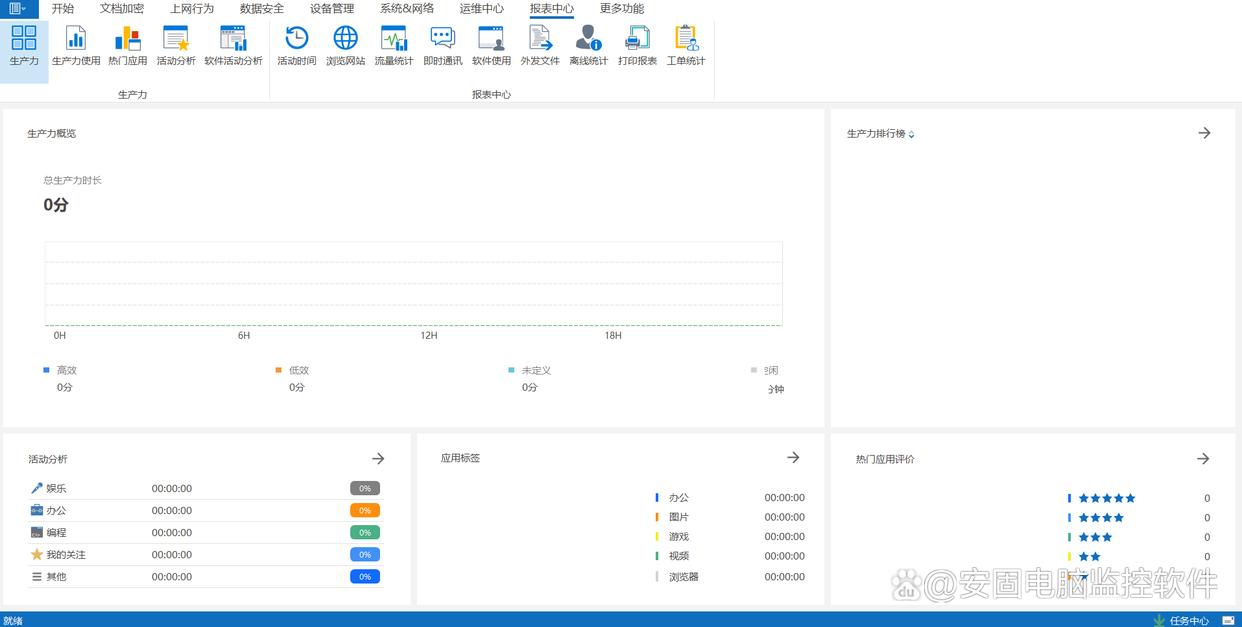Expand the 生产力排行榜 sort dropdown arrow
The height and width of the screenshot is (627, 1242).
coord(911,134)
